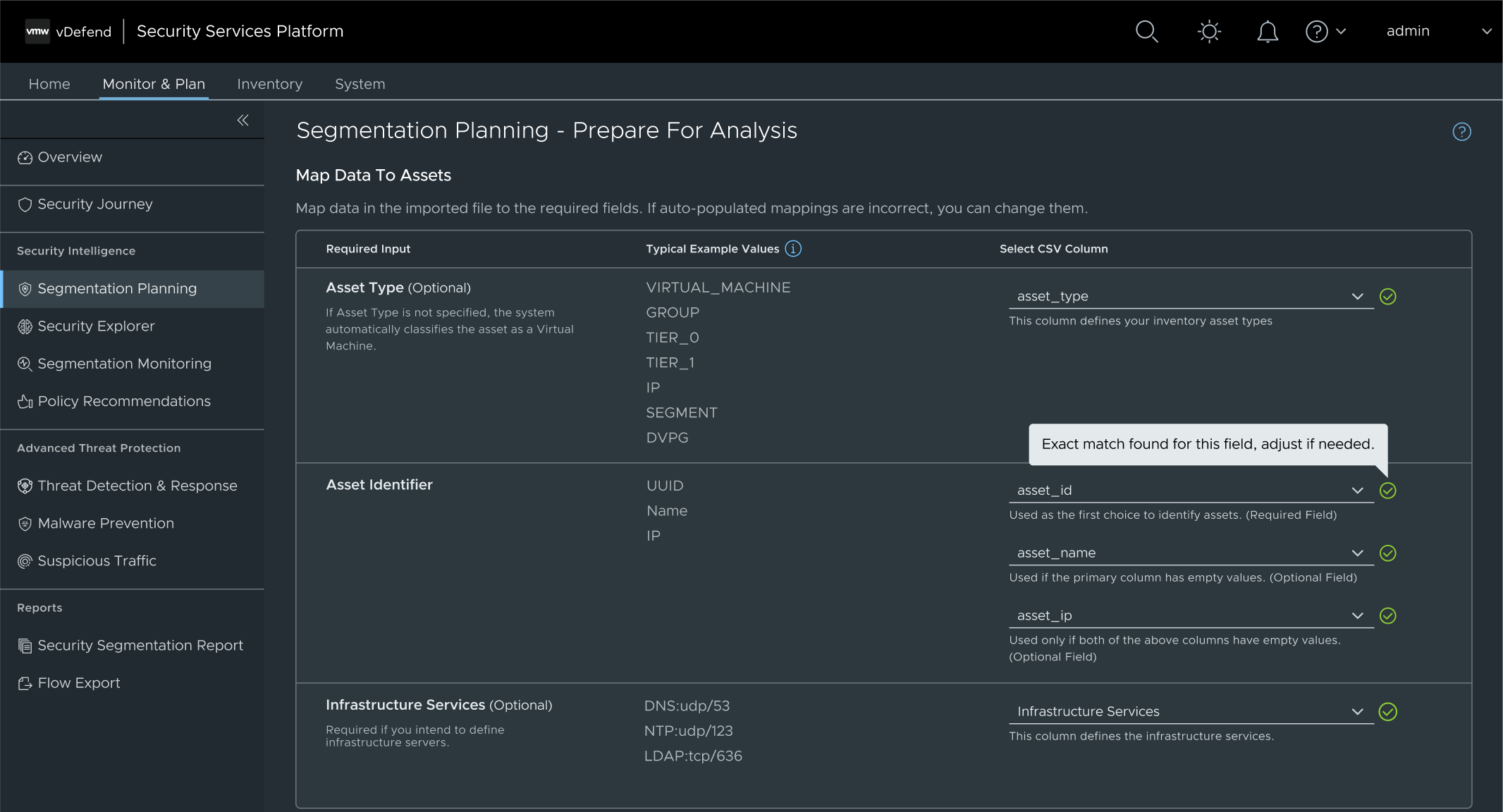Click the vDefend VMware logo
Screen dimensions: 1503x812
(x=37, y=32)
